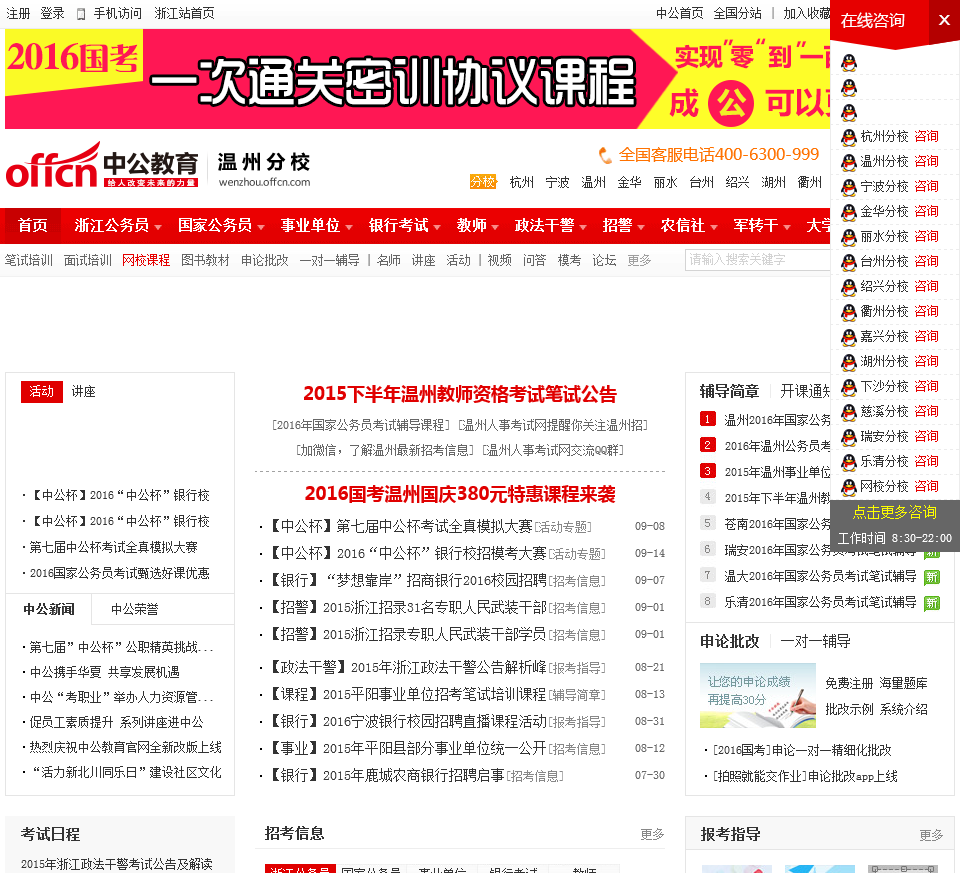Screen dimensions: 960x873
Task: Switch to the 中公荣誉 tab
Action: pos(135,610)
